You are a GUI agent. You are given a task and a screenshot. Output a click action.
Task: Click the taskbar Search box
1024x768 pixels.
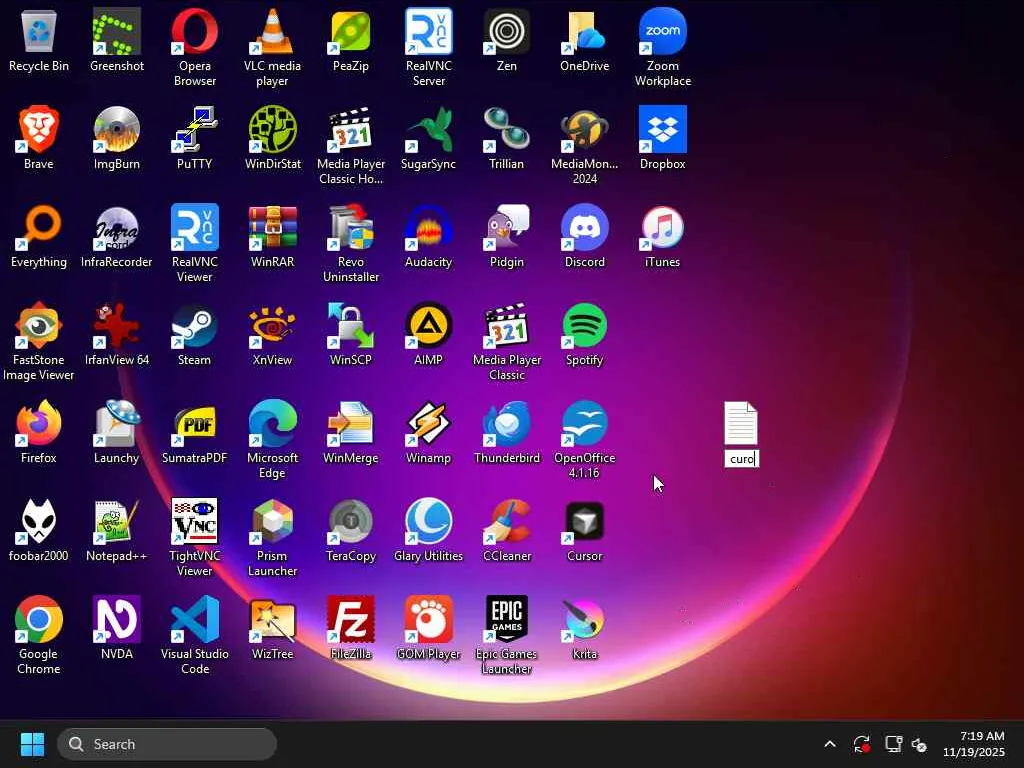[x=167, y=744]
